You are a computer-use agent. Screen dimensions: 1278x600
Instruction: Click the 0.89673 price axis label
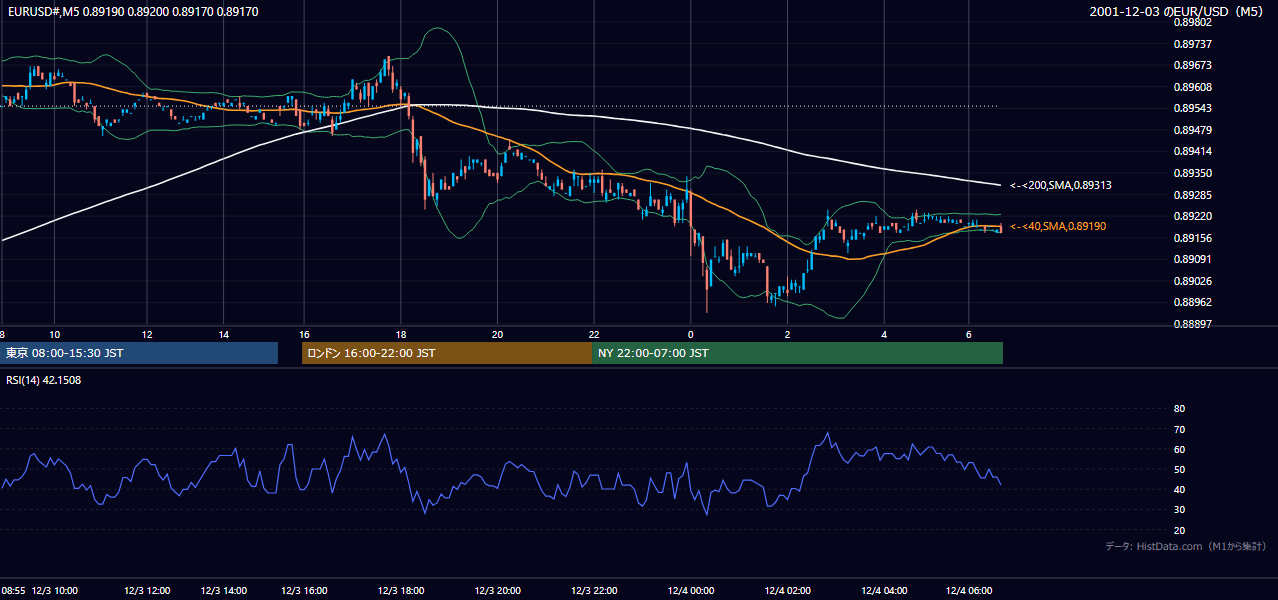pyautogui.click(x=1193, y=65)
